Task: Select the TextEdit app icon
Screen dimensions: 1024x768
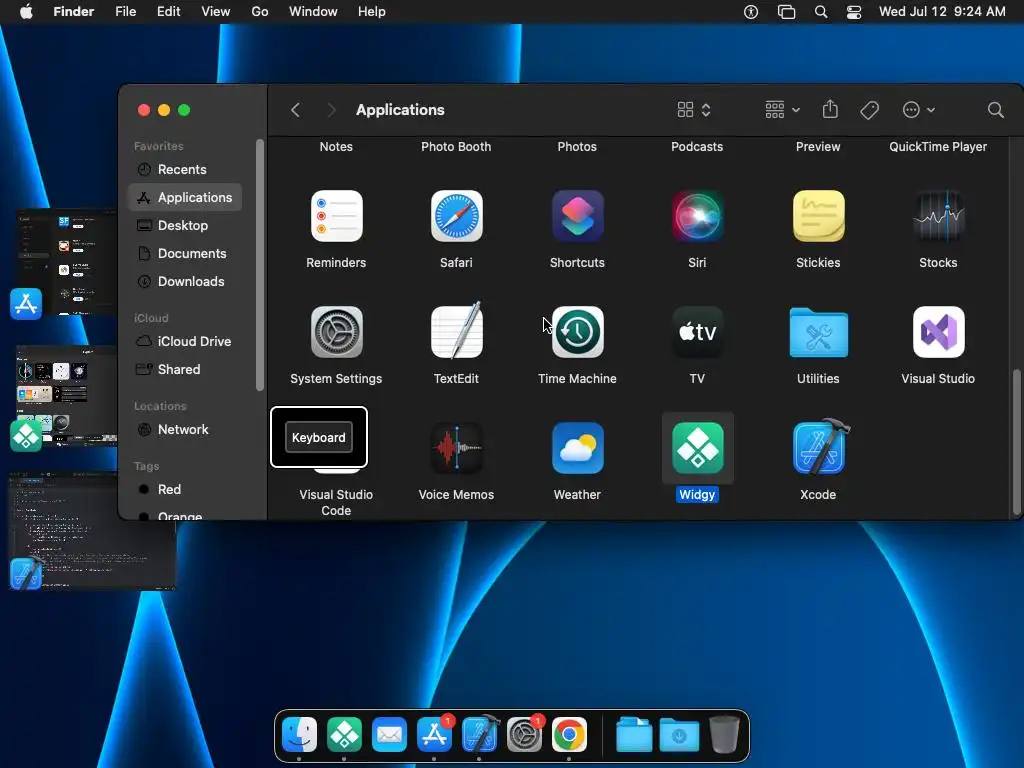Action: tap(456, 330)
